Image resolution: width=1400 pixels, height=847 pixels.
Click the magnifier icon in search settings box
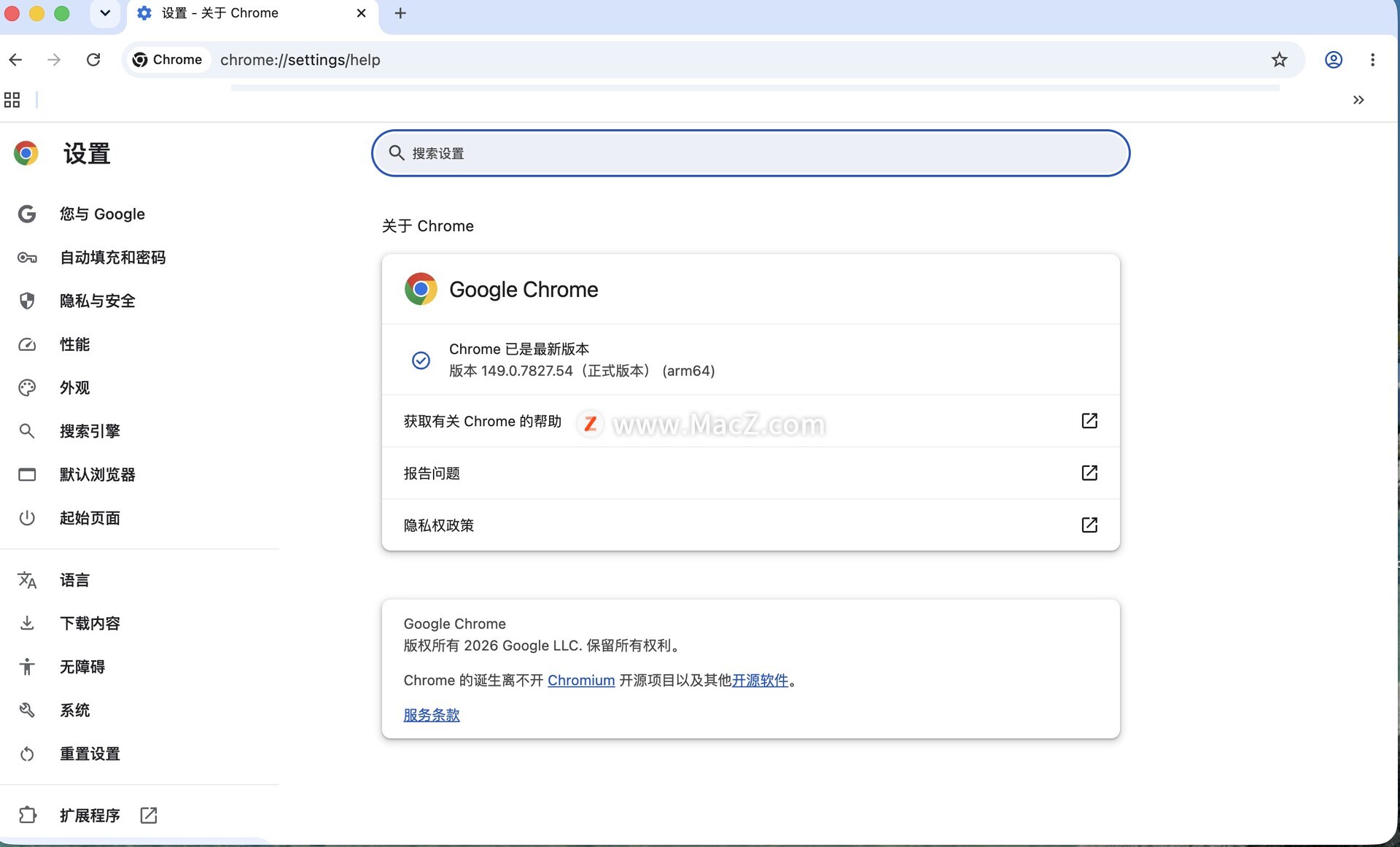(x=396, y=152)
